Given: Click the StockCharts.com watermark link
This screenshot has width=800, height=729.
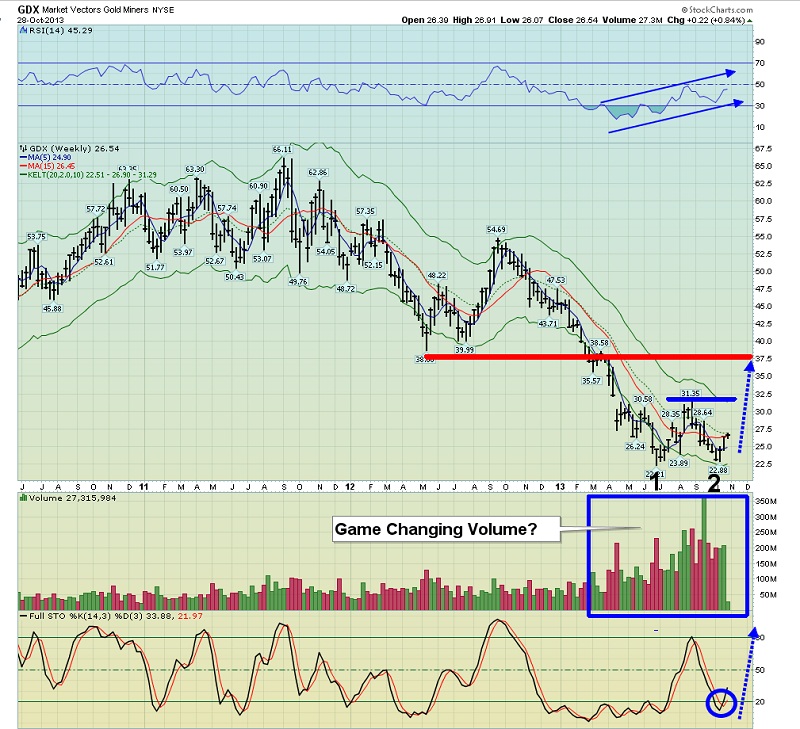Looking at the screenshot, I should tap(752, 7).
